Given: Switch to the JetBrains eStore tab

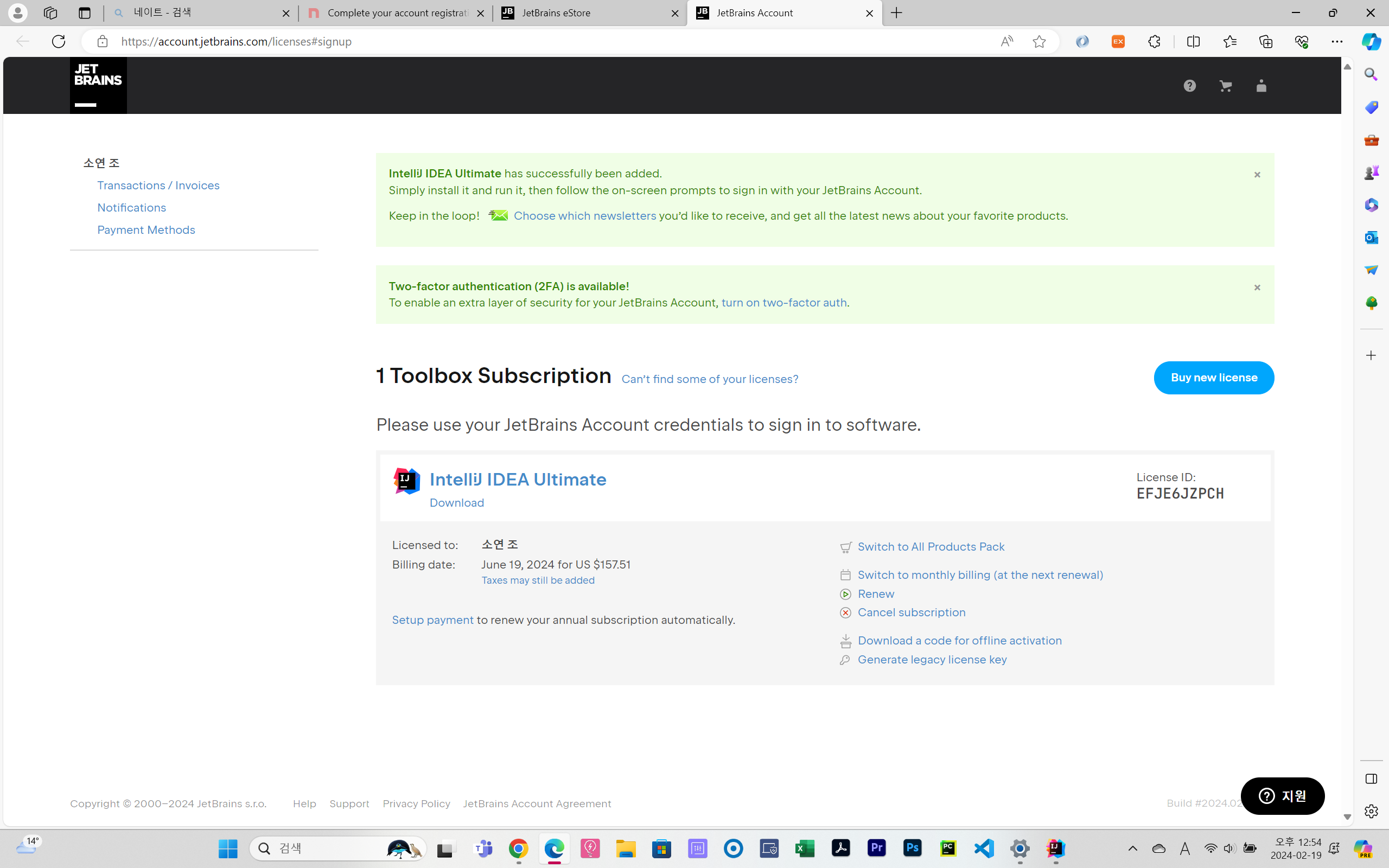Looking at the screenshot, I should point(590,12).
